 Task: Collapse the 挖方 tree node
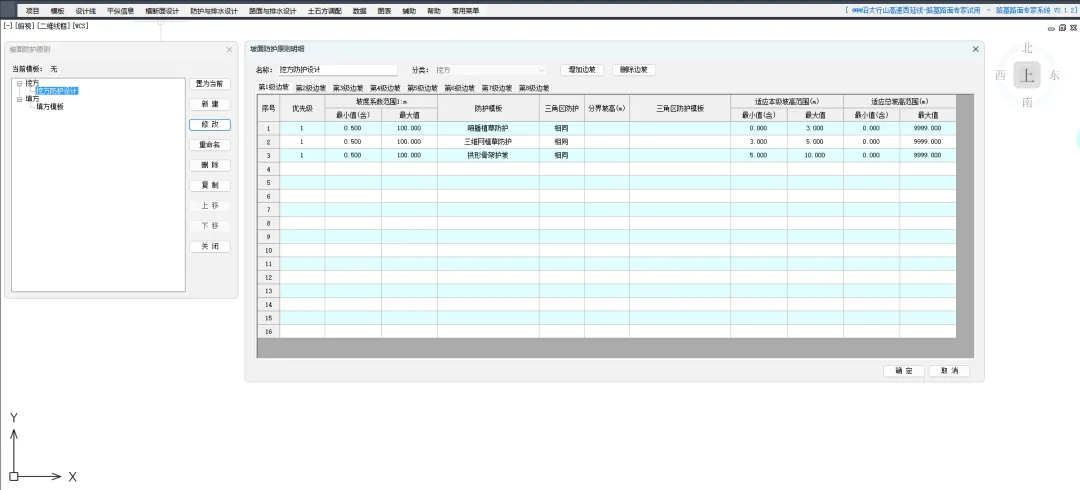pyautogui.click(x=19, y=83)
